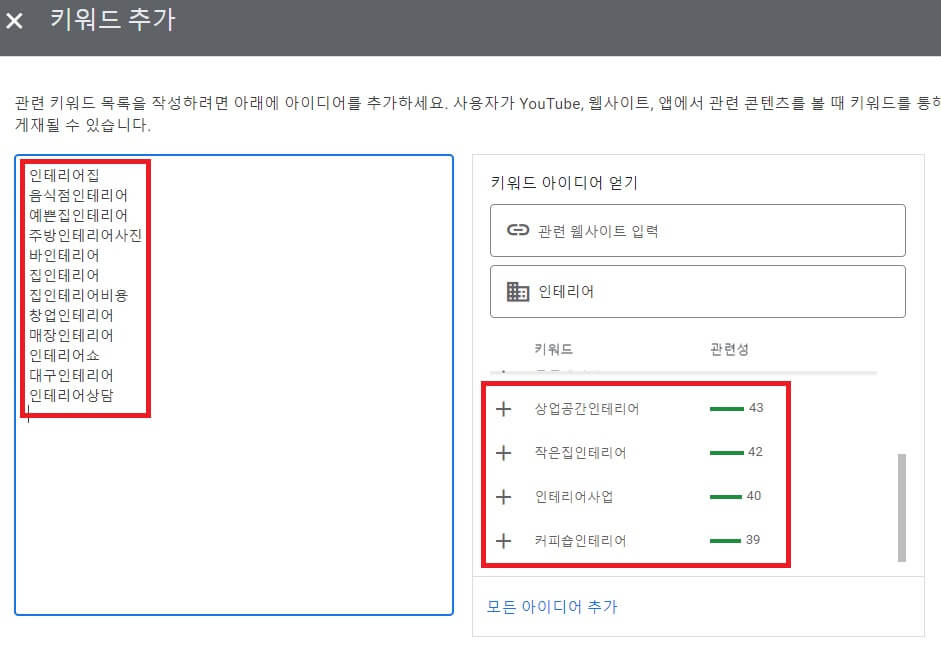Click keyword line 예쁜집인테리어 in textarea
This screenshot has width=941, height=645.
click(x=78, y=215)
